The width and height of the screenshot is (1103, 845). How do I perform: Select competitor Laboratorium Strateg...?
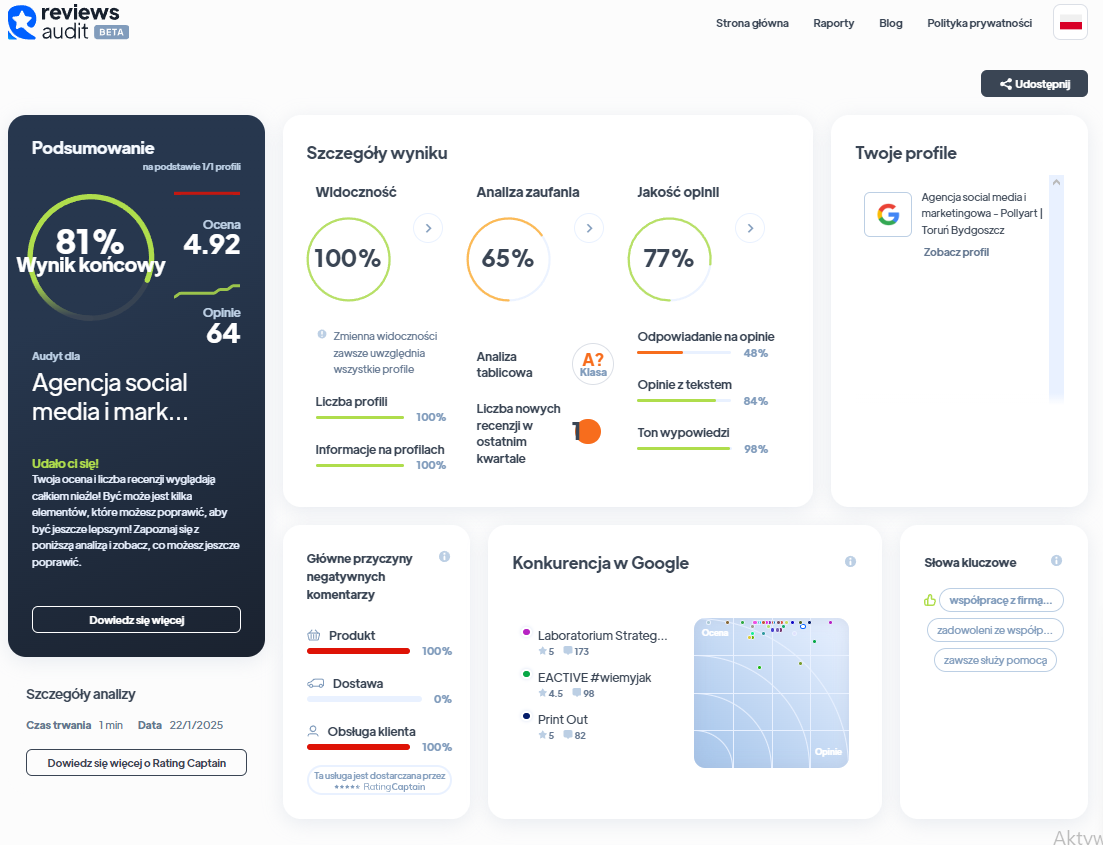pyautogui.click(x=602, y=635)
